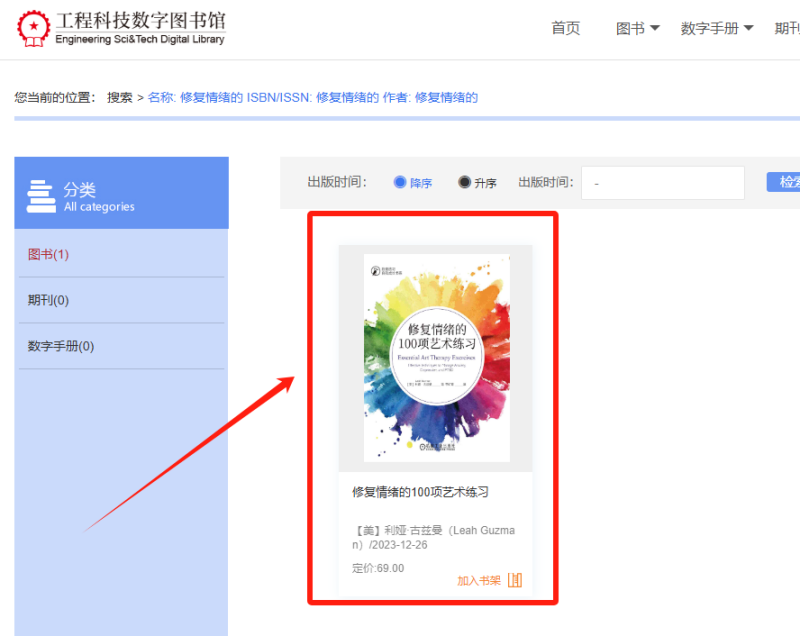Click the 搜索 breadcrumb link

click(x=120, y=97)
